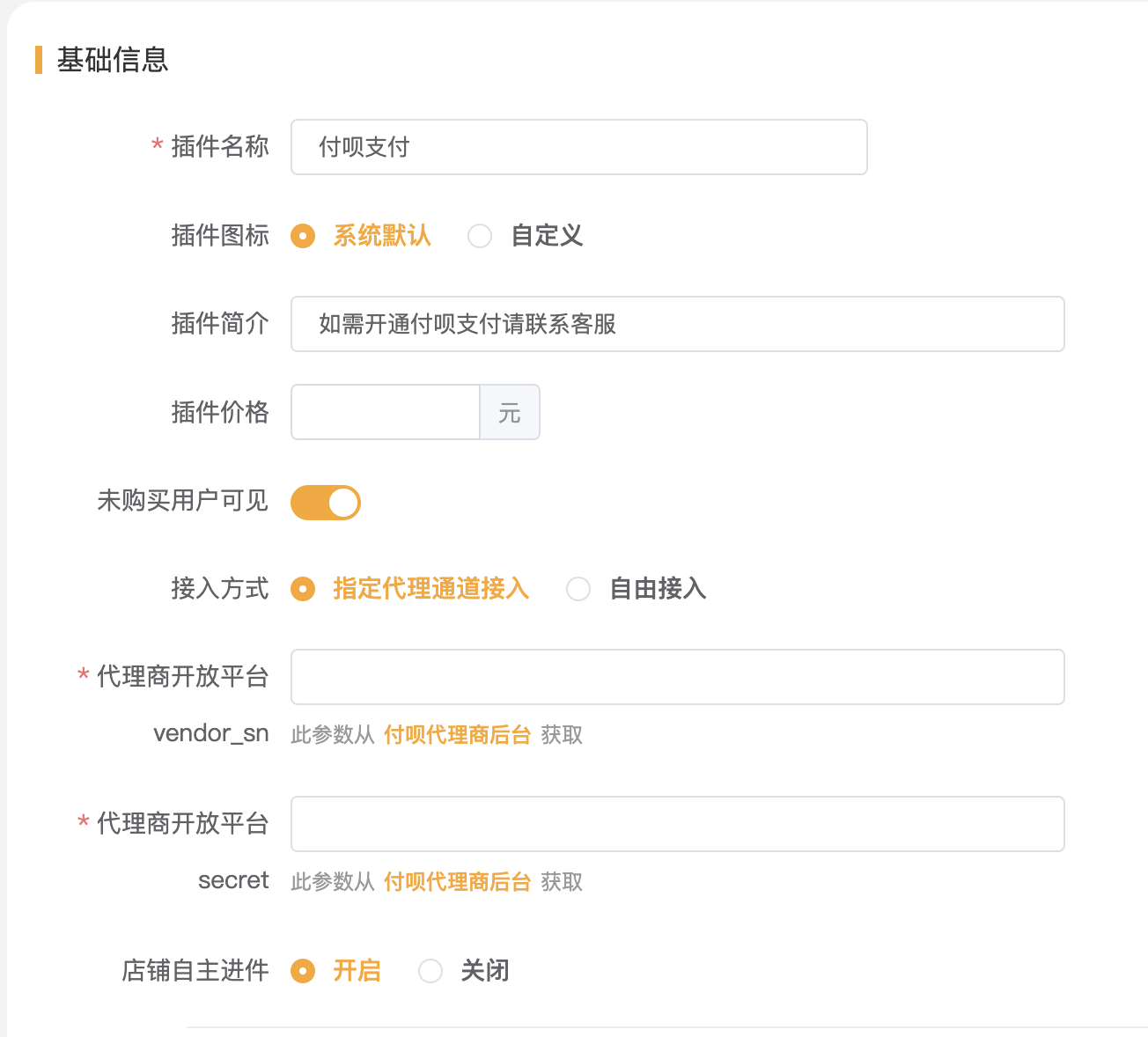Click the empty 插件价格 price input
The height and width of the screenshot is (1037, 1148).
click(x=386, y=412)
